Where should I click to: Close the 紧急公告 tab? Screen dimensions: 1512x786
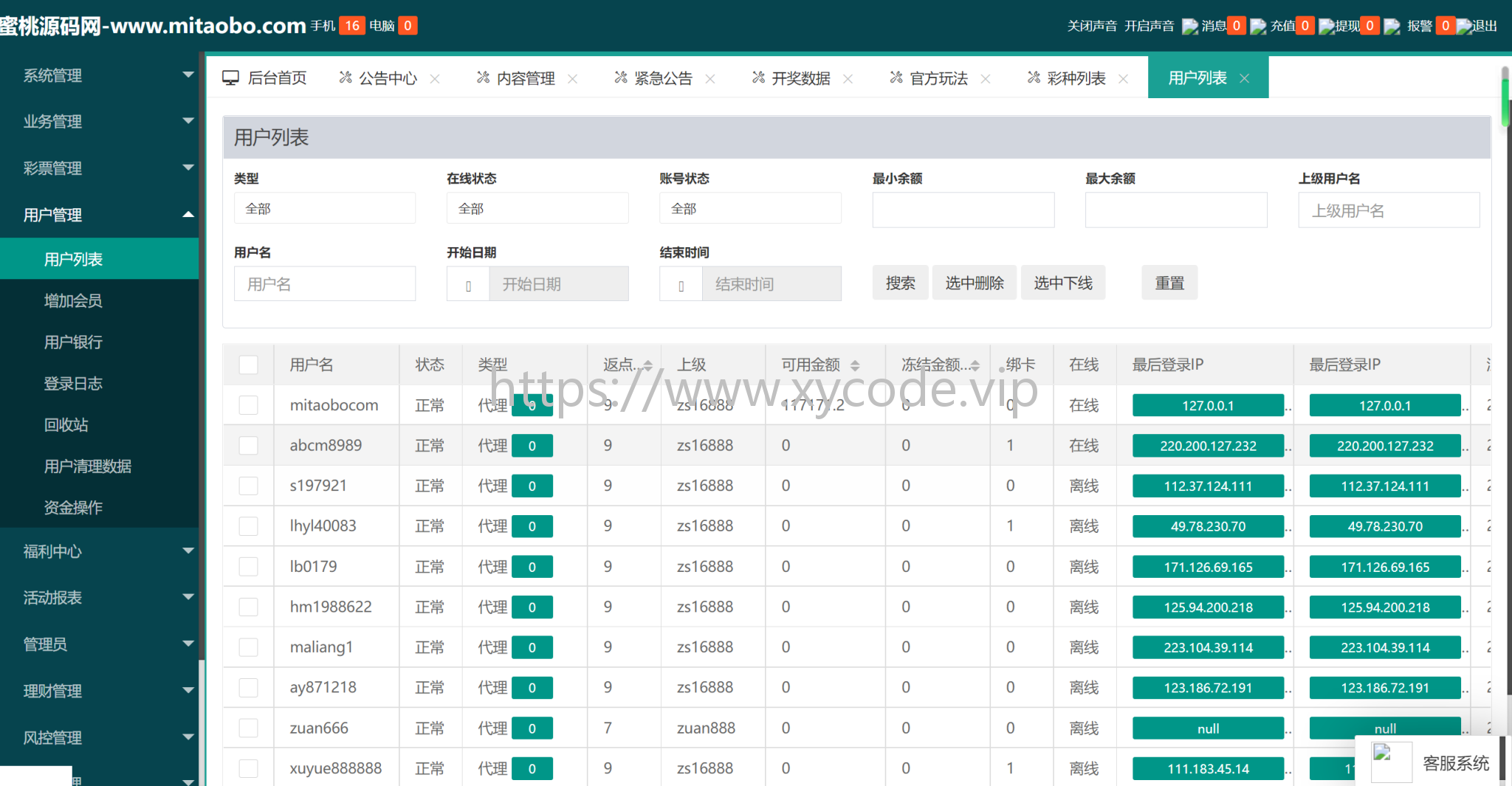[x=710, y=79]
